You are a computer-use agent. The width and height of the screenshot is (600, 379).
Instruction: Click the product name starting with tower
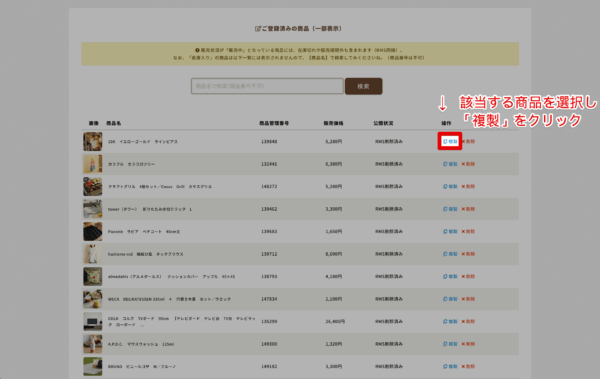click(x=150, y=209)
